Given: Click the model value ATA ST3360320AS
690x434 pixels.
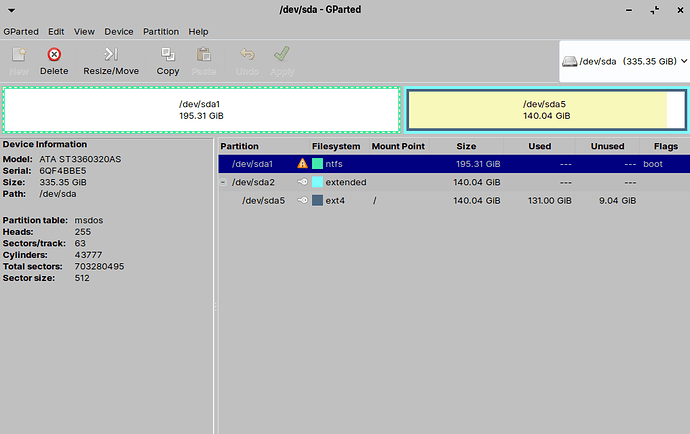Looking at the screenshot, I should (x=80, y=159).
